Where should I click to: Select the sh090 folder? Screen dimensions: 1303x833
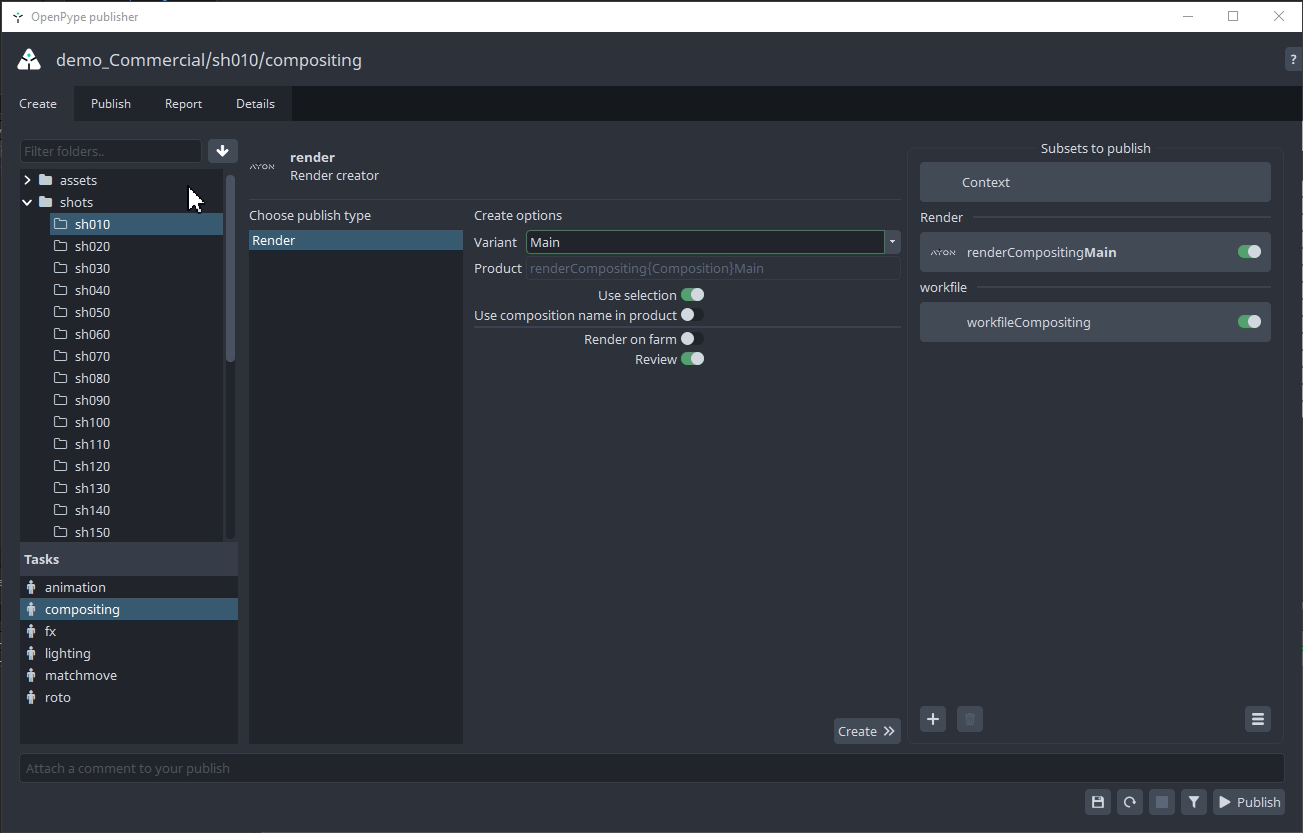click(136, 400)
